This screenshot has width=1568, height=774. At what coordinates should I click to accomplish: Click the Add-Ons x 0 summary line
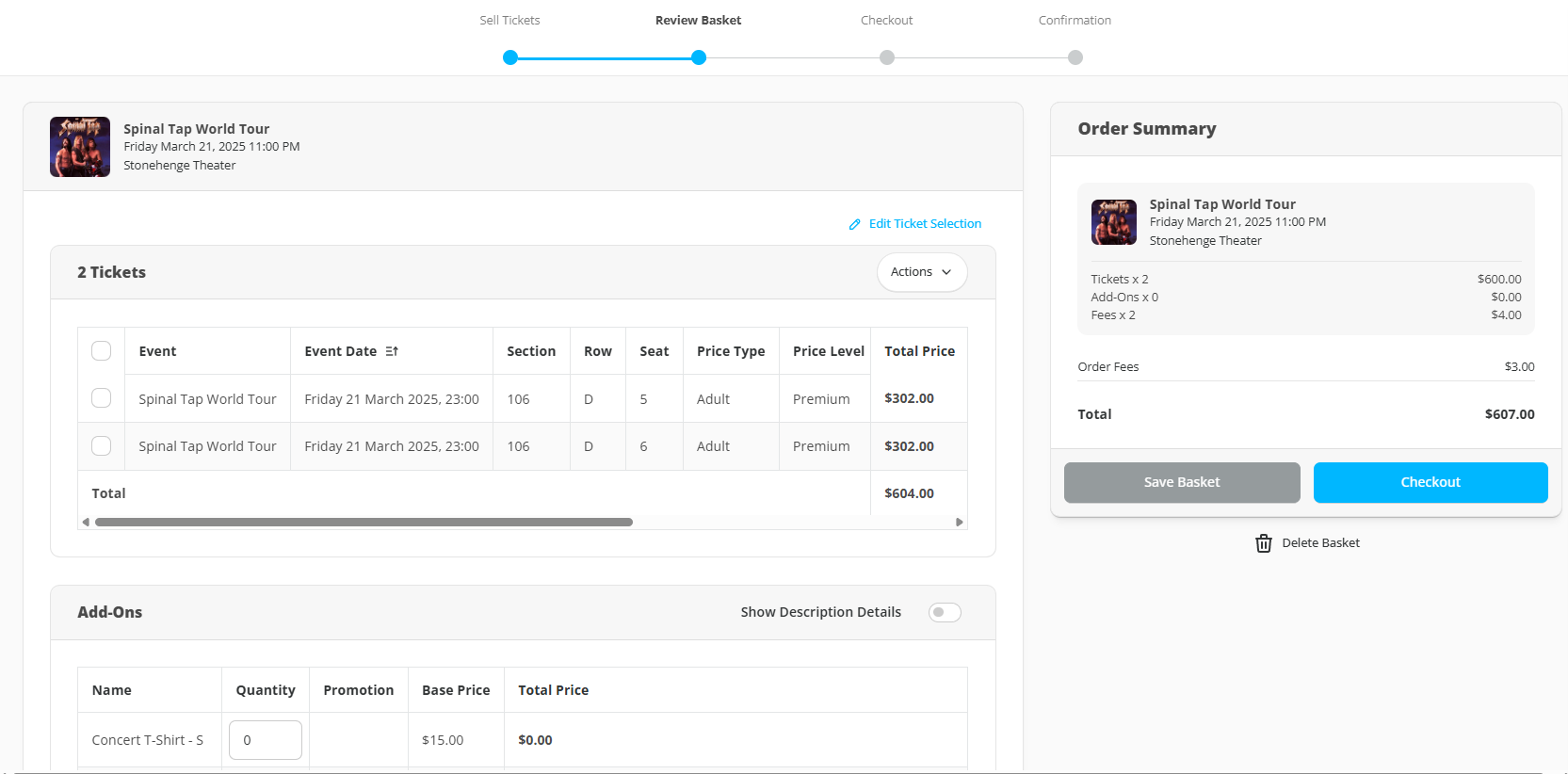coord(1306,298)
